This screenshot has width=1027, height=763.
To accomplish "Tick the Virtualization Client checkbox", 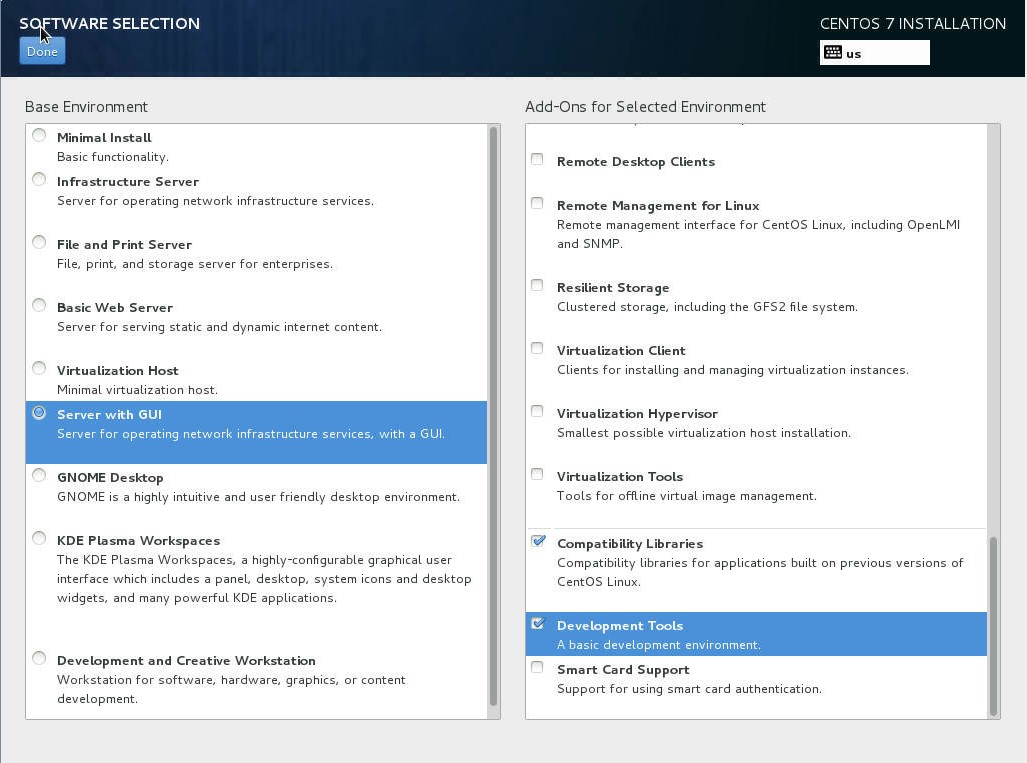I will click(538, 349).
